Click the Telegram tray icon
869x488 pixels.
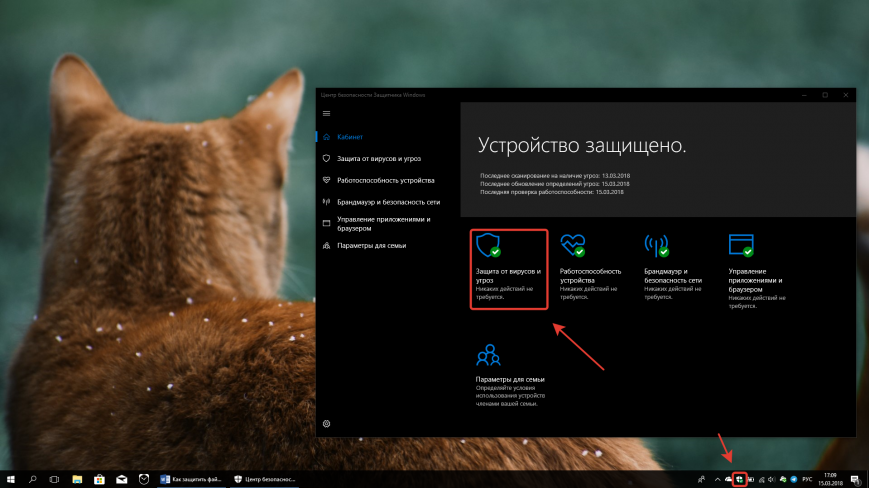[x=794, y=480]
